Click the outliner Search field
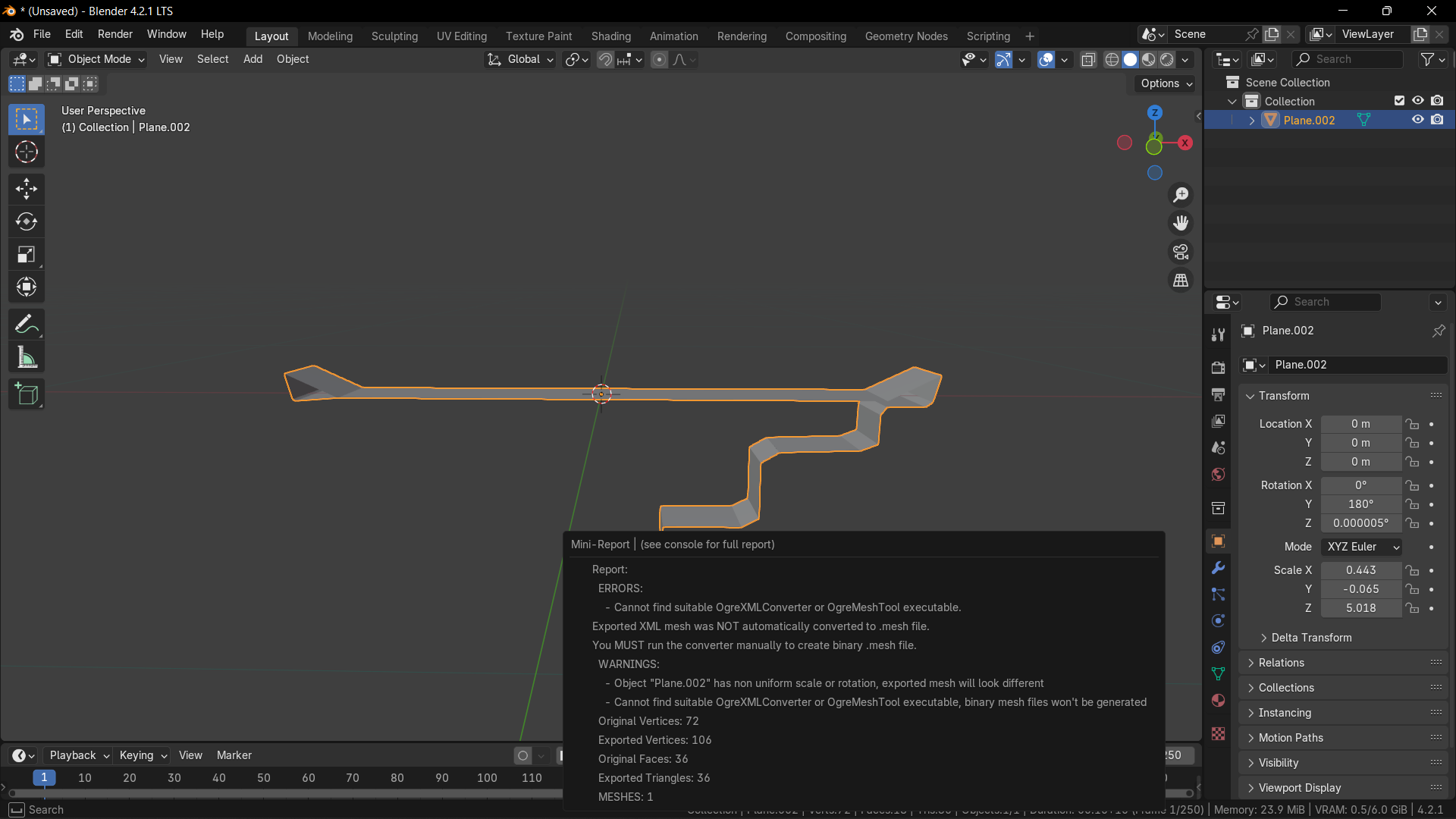 tap(1348, 60)
